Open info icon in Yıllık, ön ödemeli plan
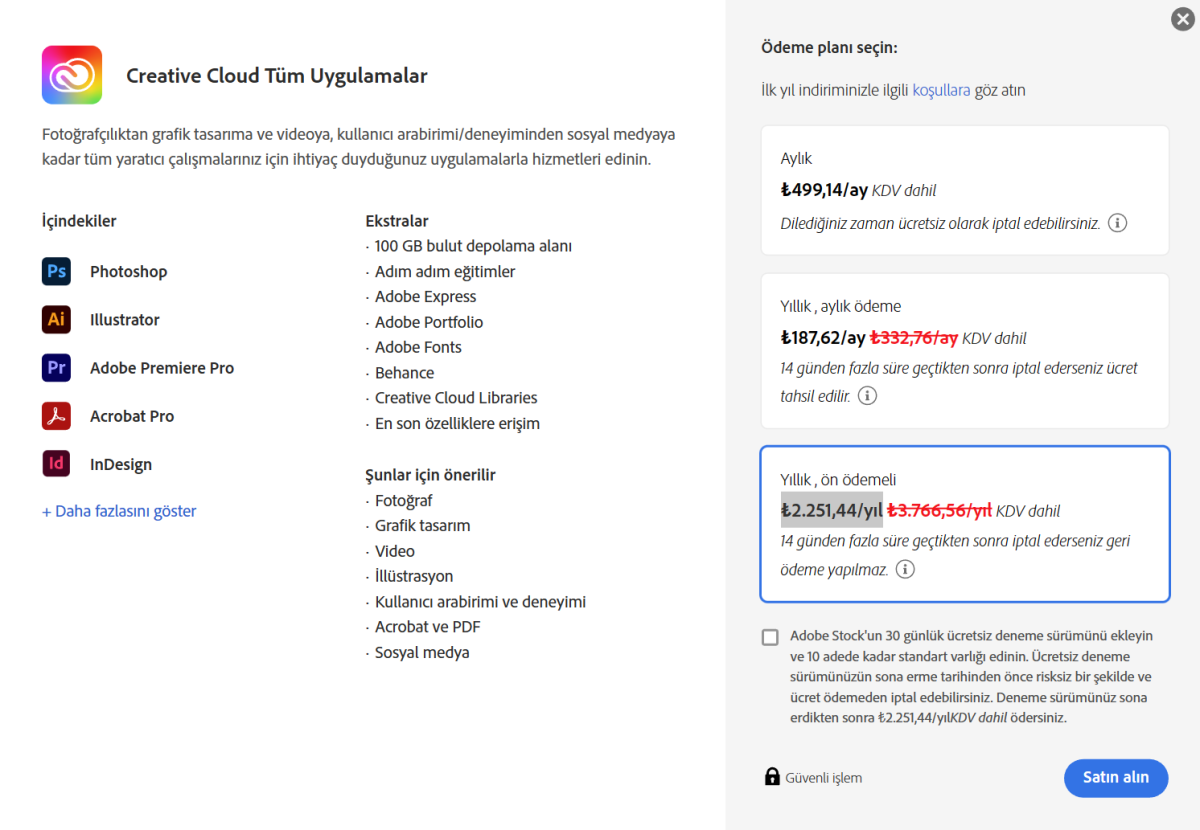Image resolution: width=1200 pixels, height=830 pixels. pos(905,569)
